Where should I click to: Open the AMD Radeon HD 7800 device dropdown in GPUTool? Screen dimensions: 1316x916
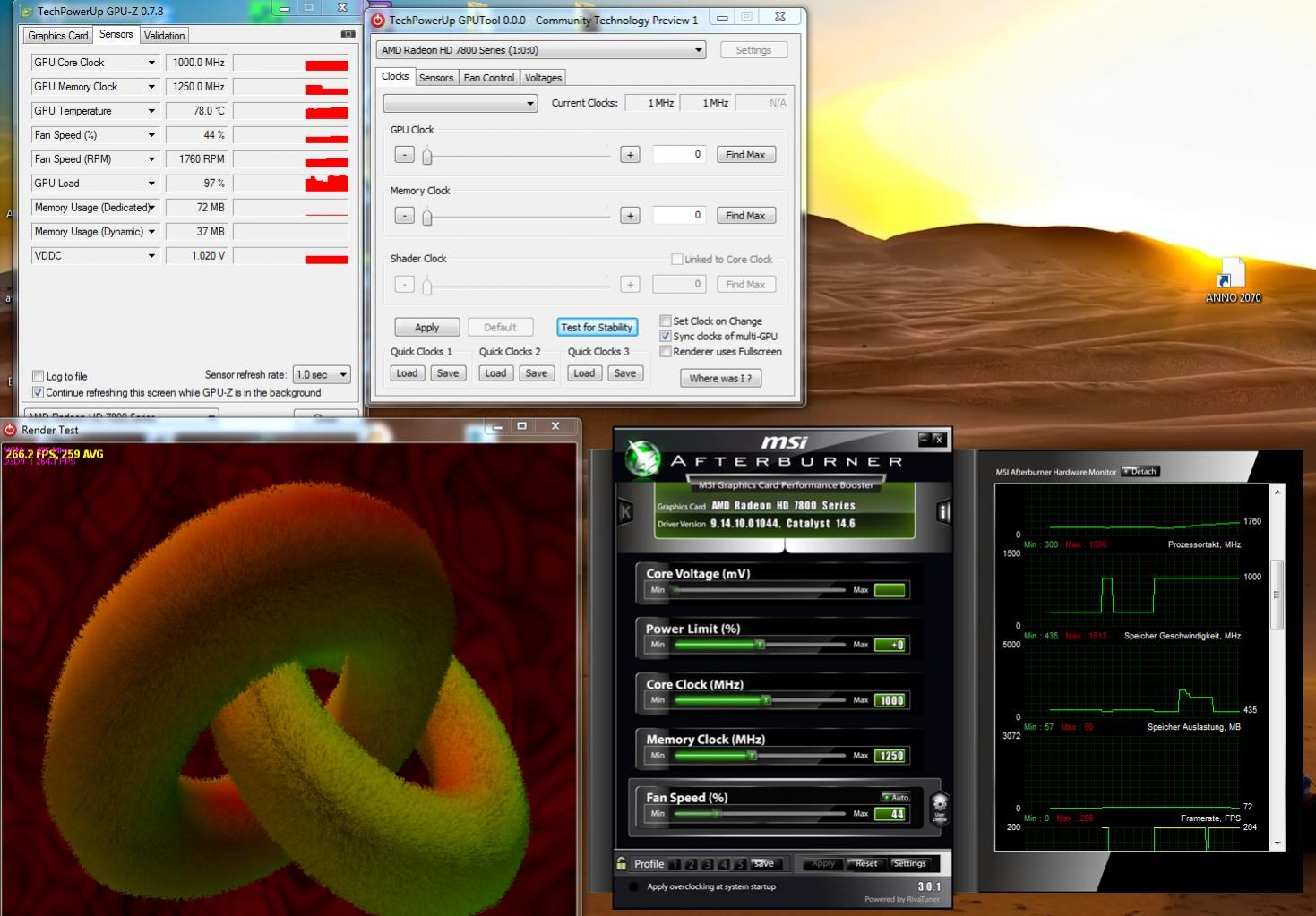tap(541, 50)
